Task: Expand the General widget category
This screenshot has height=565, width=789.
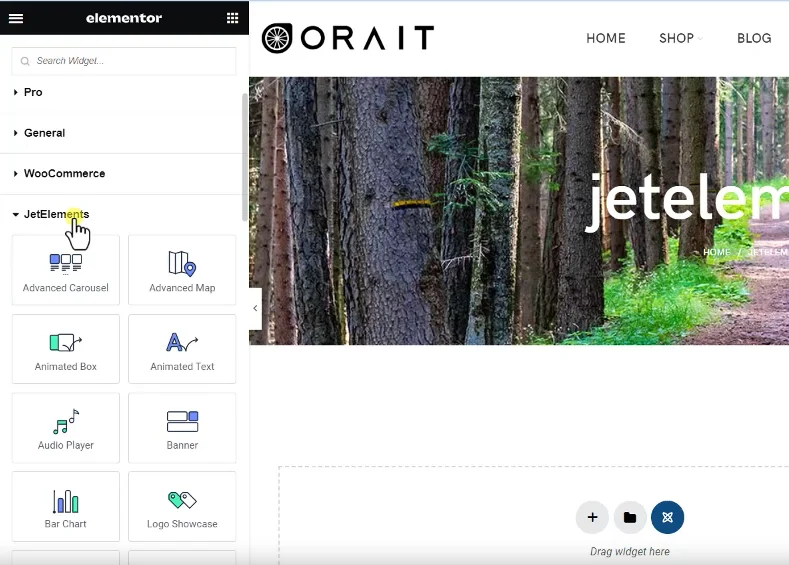Action: (x=44, y=133)
